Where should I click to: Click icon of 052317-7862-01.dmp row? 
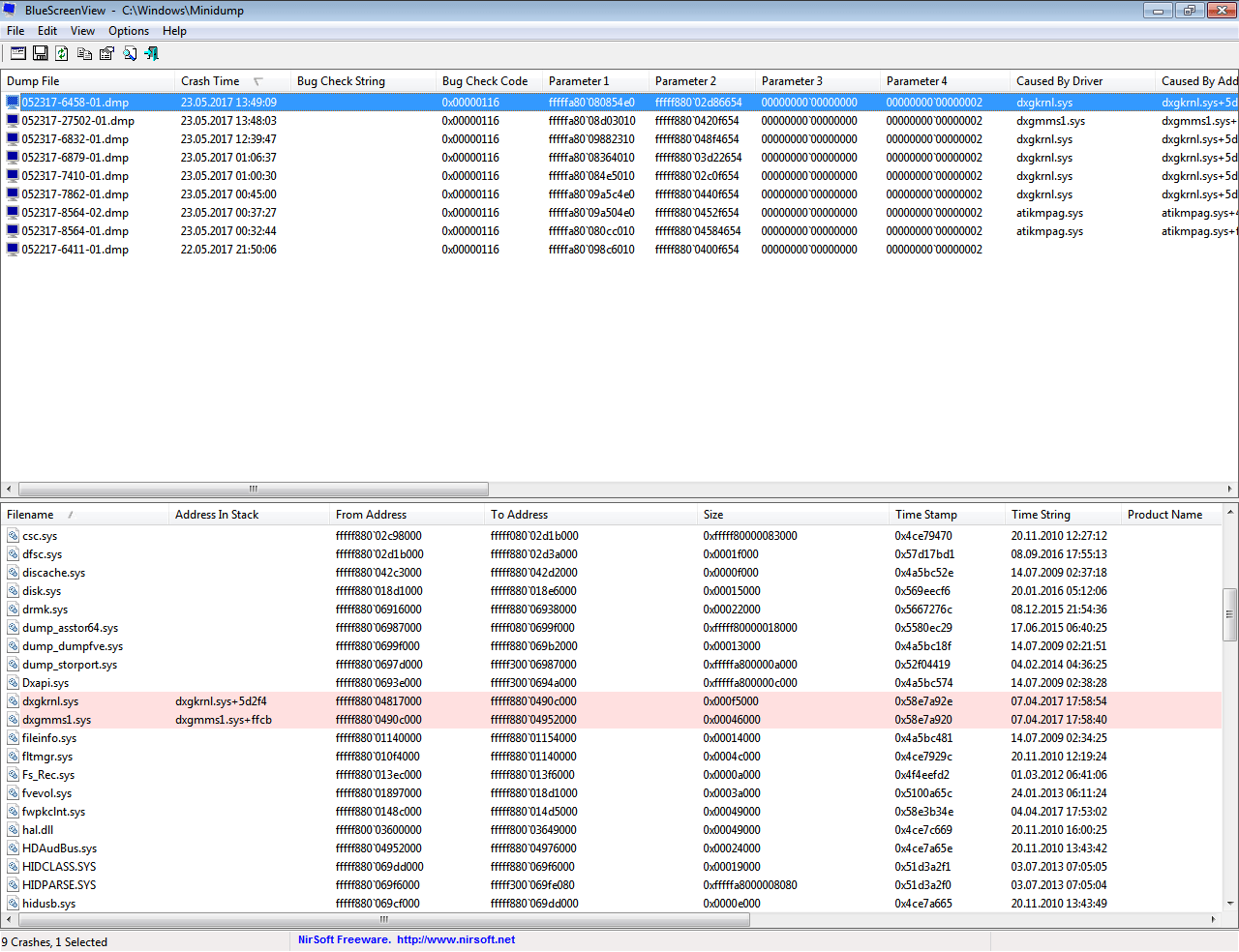(13, 194)
